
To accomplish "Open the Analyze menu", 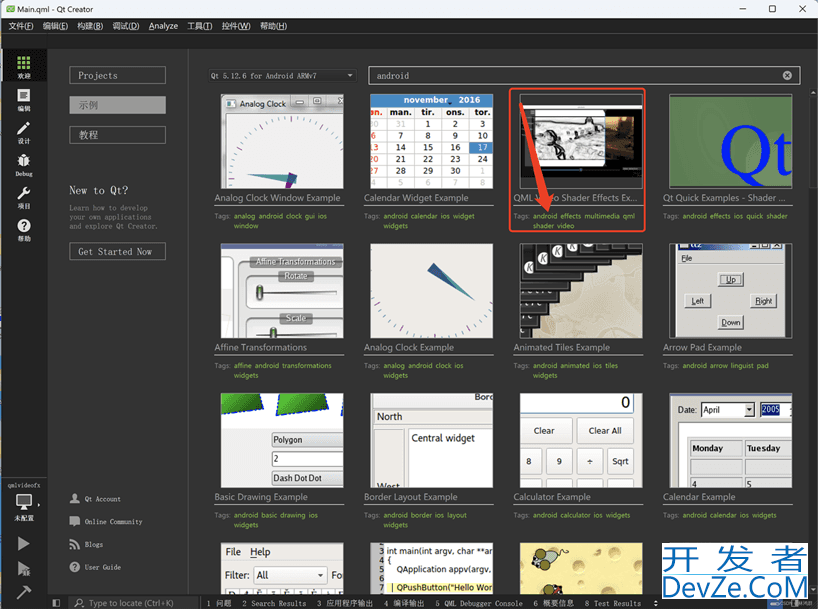I will 163,26.
